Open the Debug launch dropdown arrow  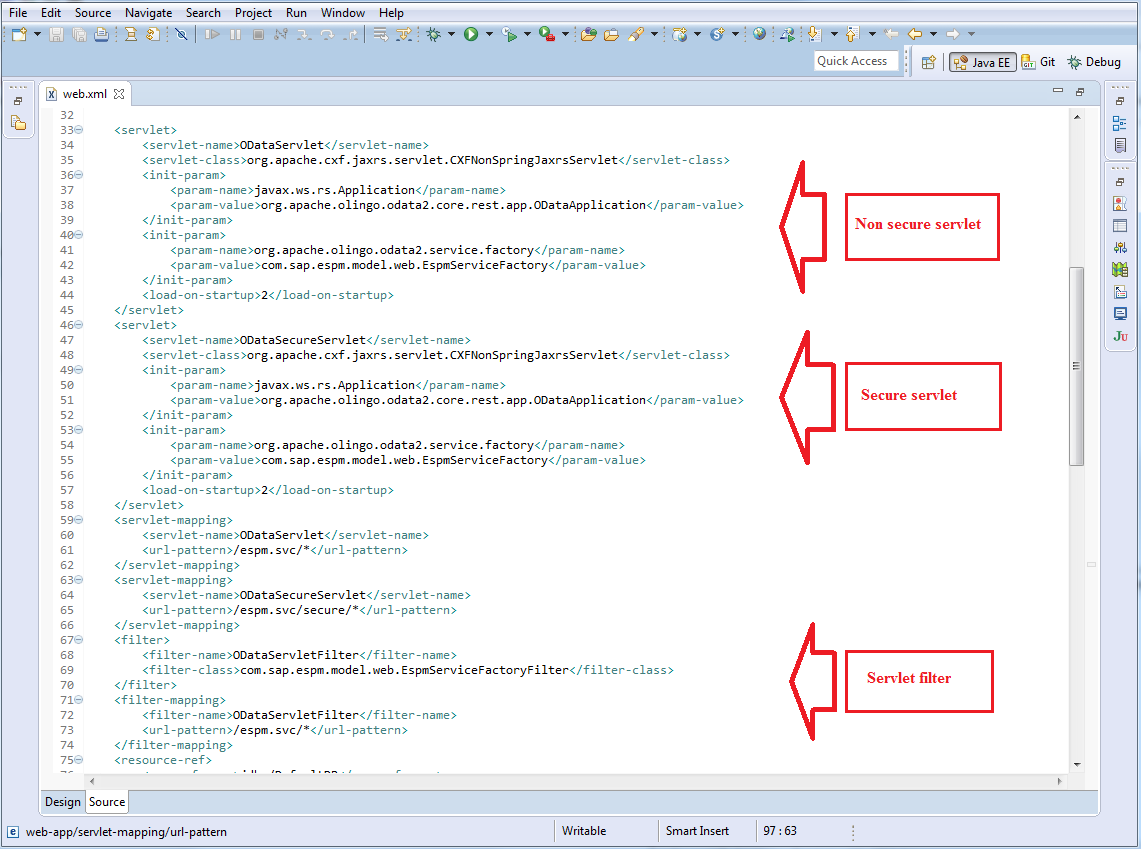click(451, 34)
